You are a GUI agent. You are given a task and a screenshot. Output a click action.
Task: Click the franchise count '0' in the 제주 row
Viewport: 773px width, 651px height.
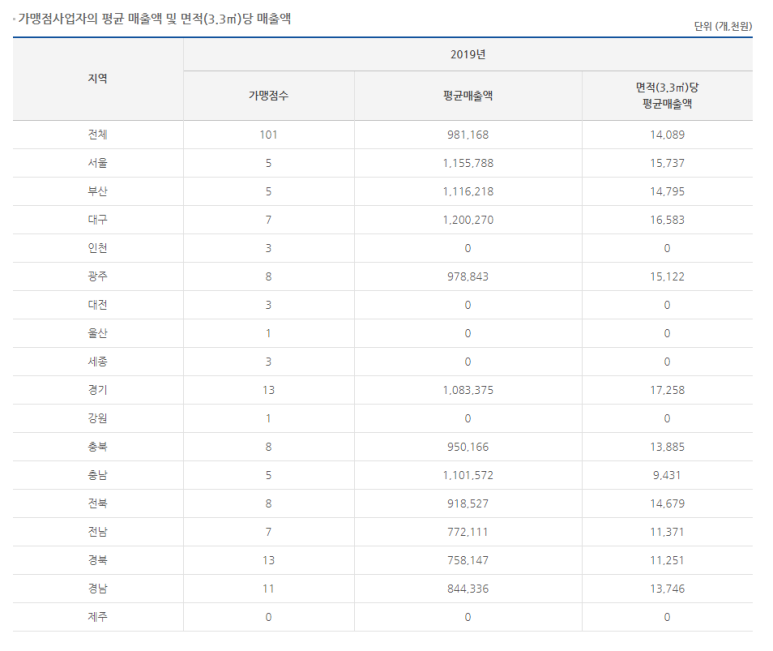point(268,617)
